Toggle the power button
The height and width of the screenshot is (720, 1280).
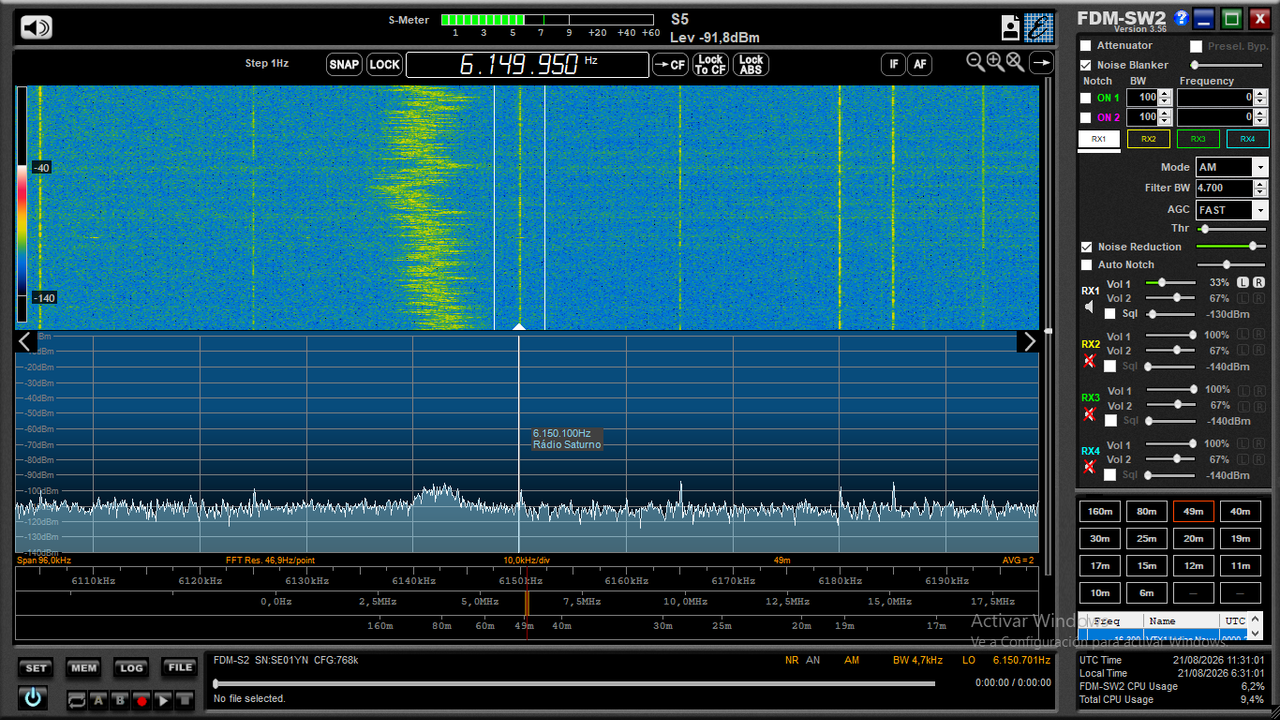[x=33, y=697]
